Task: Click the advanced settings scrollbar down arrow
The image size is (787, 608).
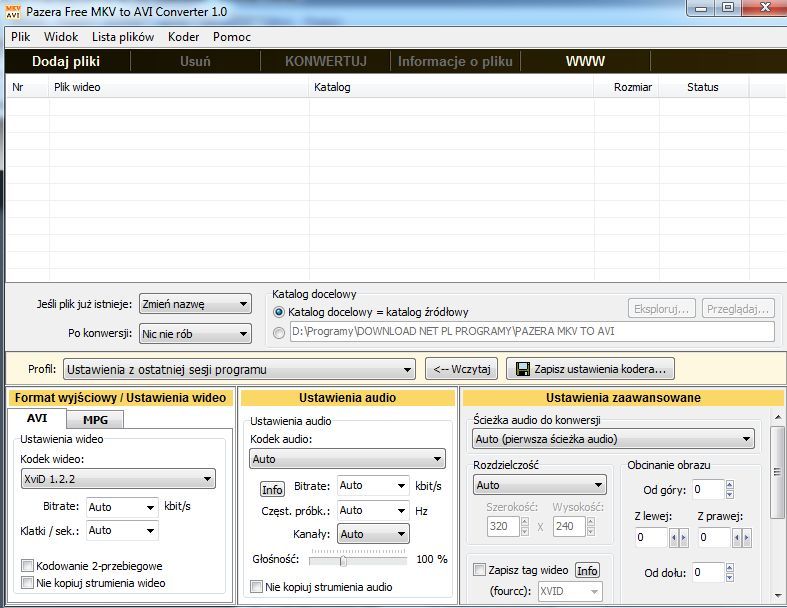Action: tap(778, 596)
